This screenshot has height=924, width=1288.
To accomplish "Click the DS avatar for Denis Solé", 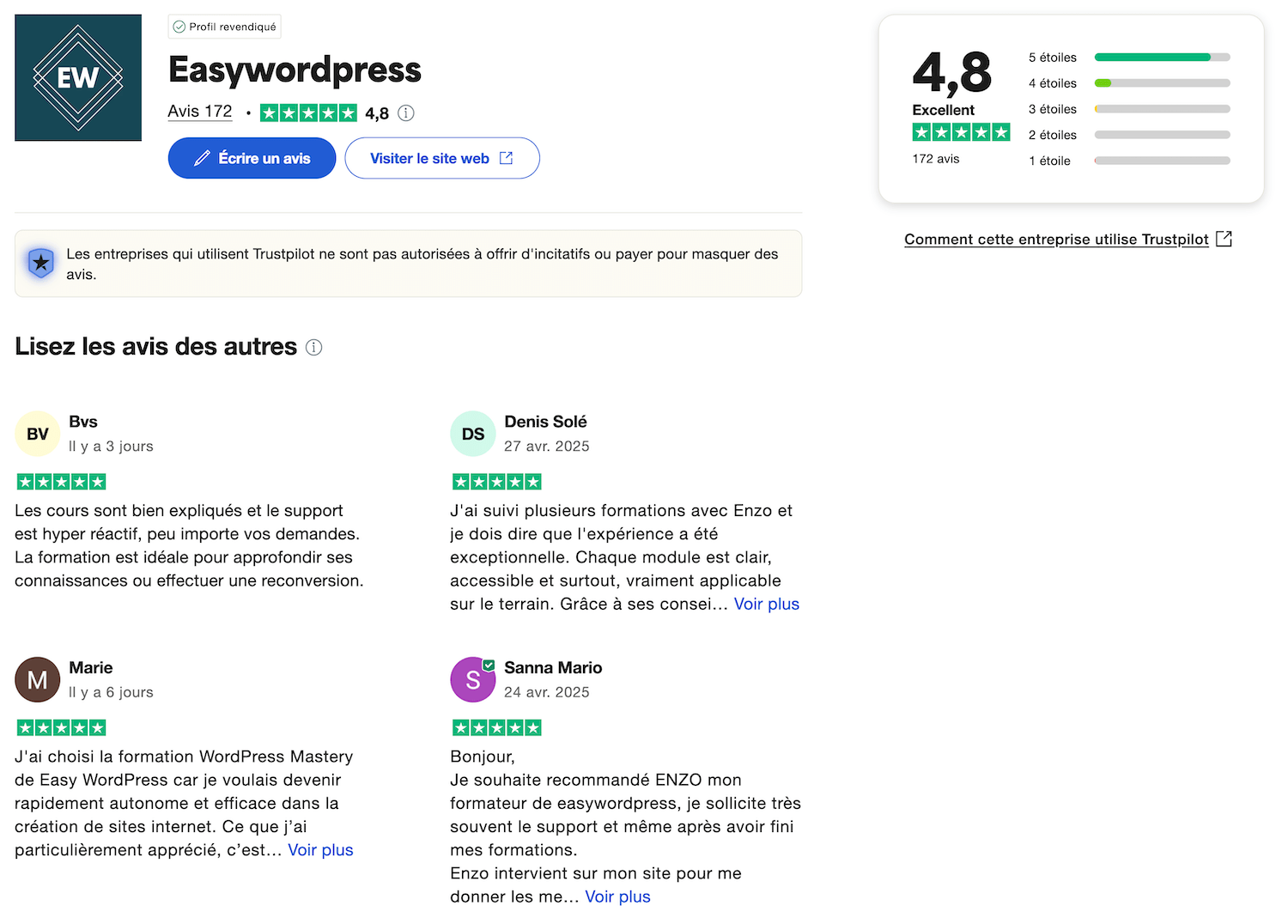I will tap(473, 434).
